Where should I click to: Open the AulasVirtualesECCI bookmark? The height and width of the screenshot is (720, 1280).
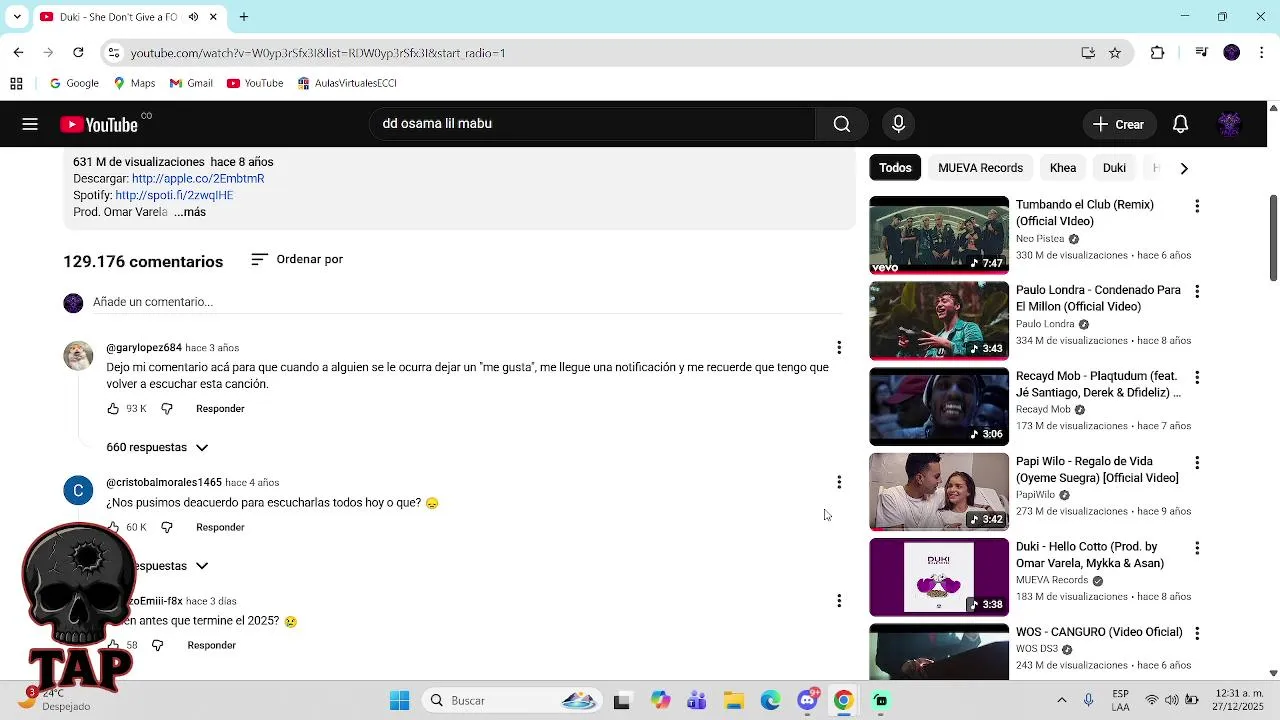347,83
